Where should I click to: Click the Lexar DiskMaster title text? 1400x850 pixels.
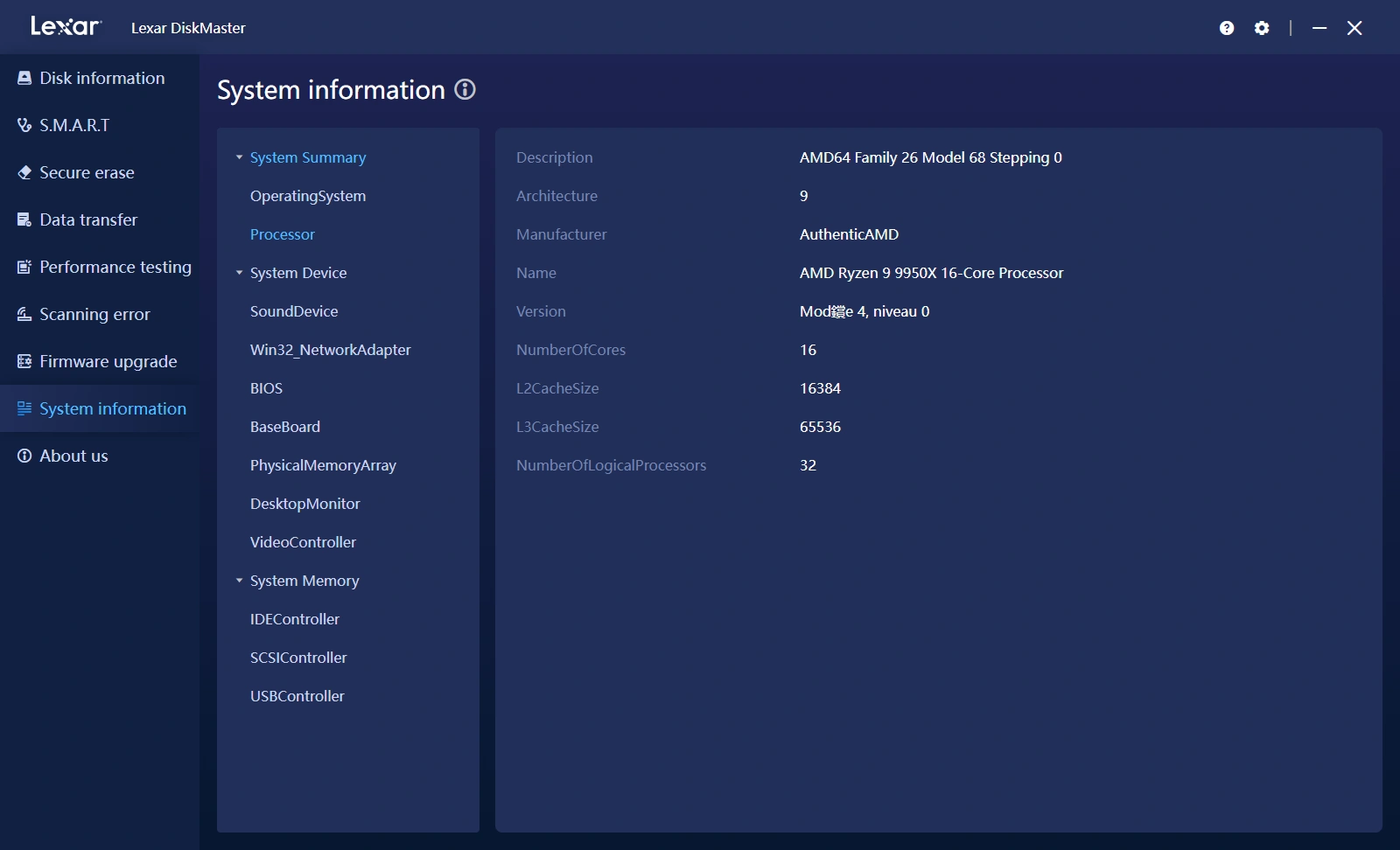(188, 28)
